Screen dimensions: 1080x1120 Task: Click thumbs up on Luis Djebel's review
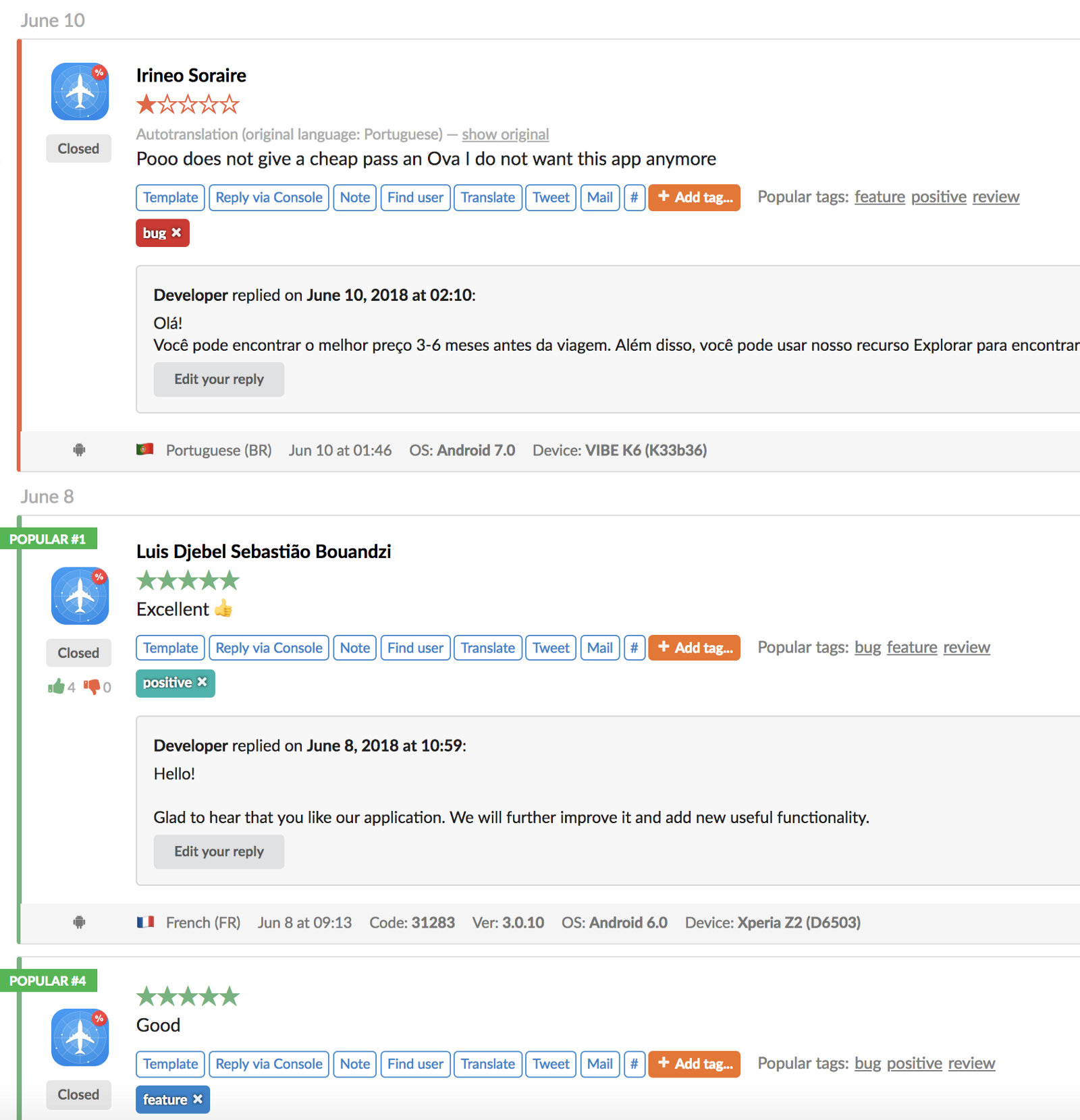(x=57, y=687)
